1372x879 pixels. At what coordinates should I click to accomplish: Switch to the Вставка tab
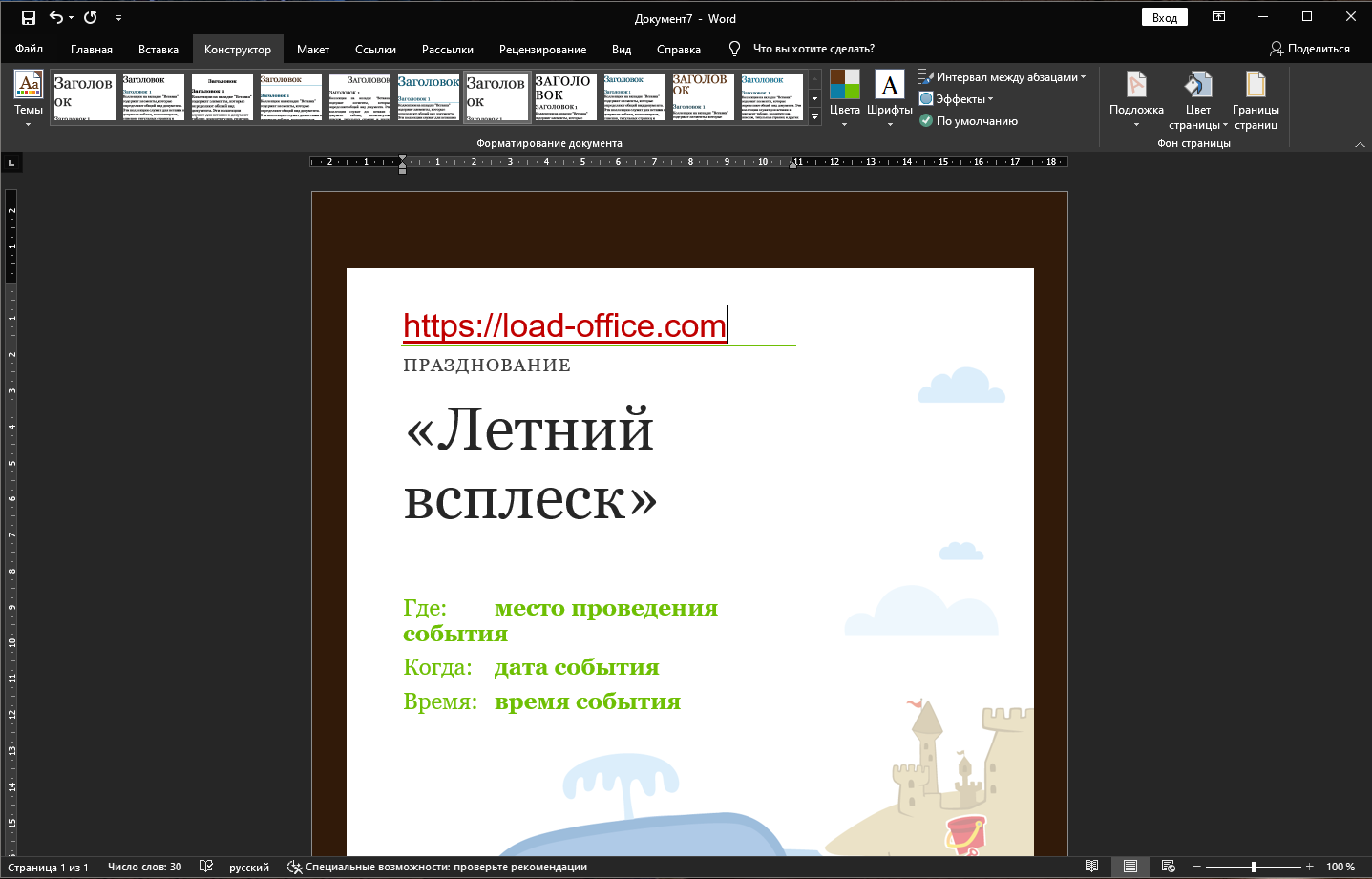pos(158,49)
